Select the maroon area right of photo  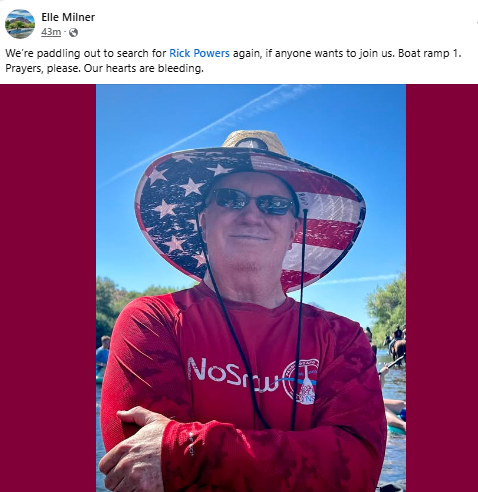442,288
